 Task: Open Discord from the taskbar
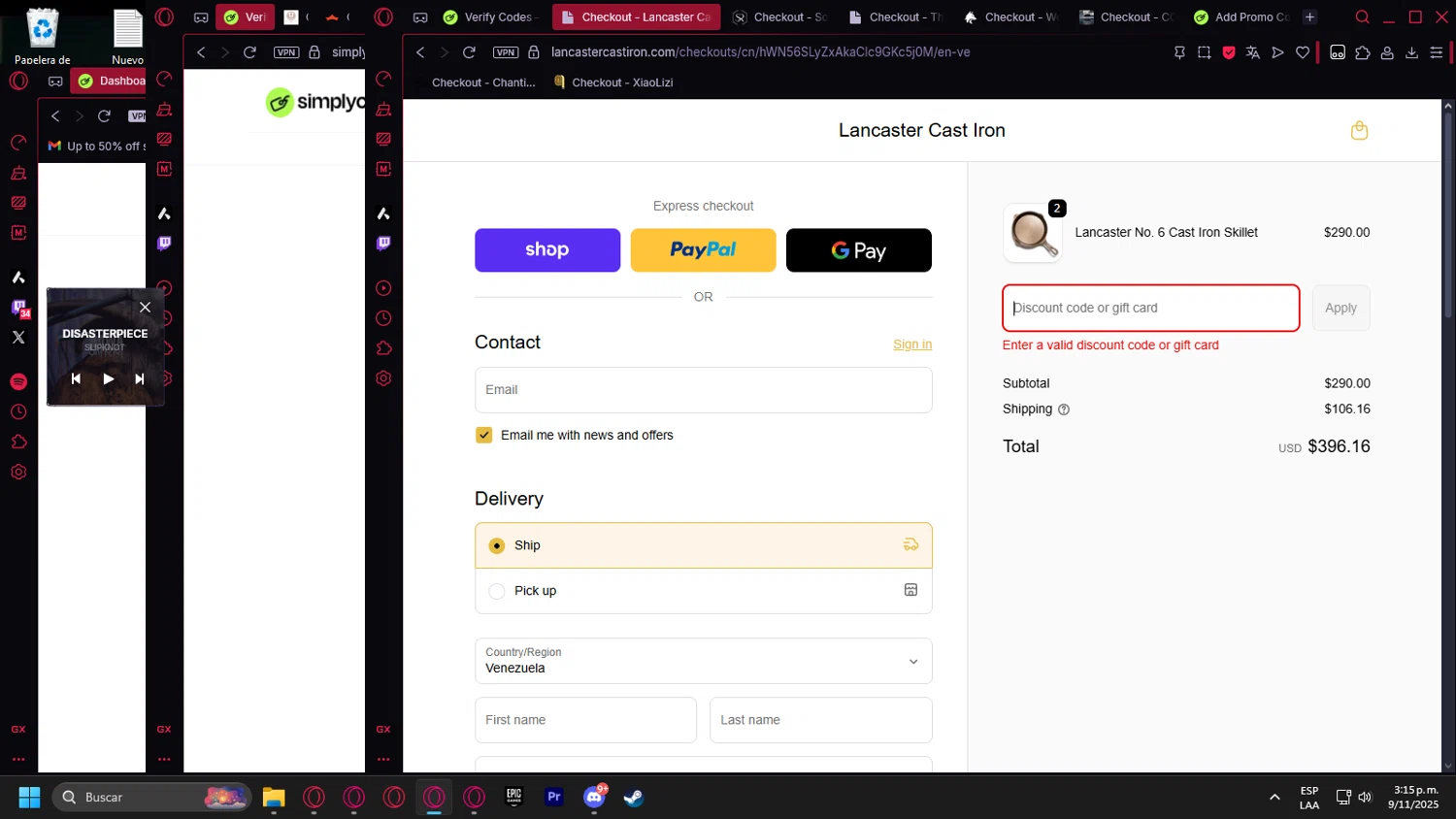click(594, 798)
